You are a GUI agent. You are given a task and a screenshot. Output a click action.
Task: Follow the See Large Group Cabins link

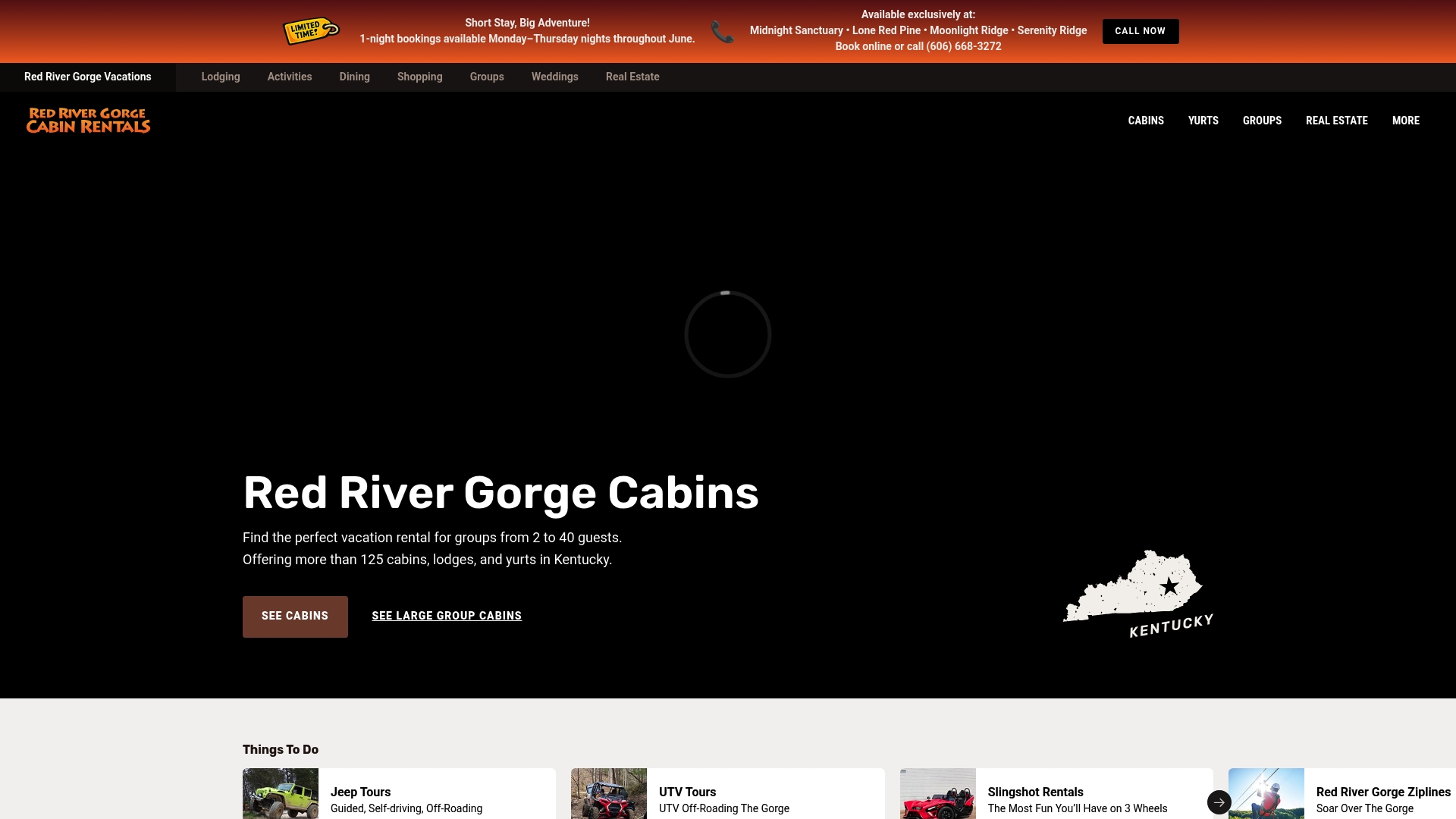(x=447, y=616)
